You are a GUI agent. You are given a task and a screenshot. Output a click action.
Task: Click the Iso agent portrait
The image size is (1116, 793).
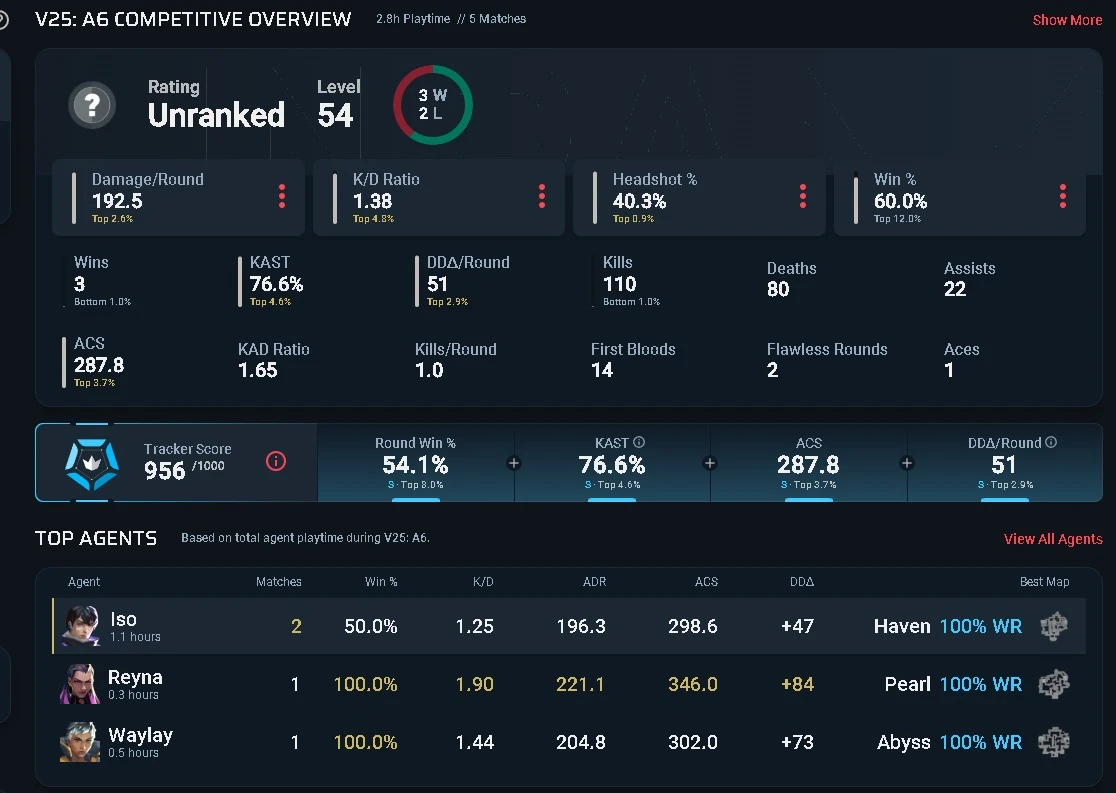click(80, 627)
